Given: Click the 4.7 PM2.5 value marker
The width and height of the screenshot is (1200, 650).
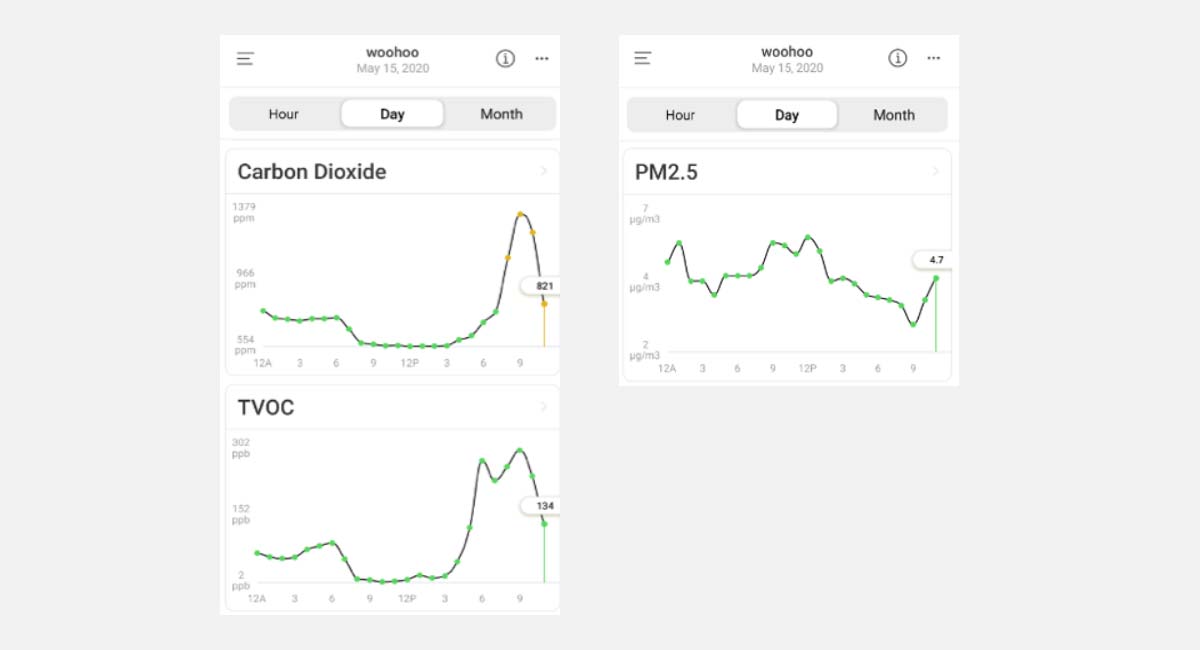Looking at the screenshot, I should 935,260.
